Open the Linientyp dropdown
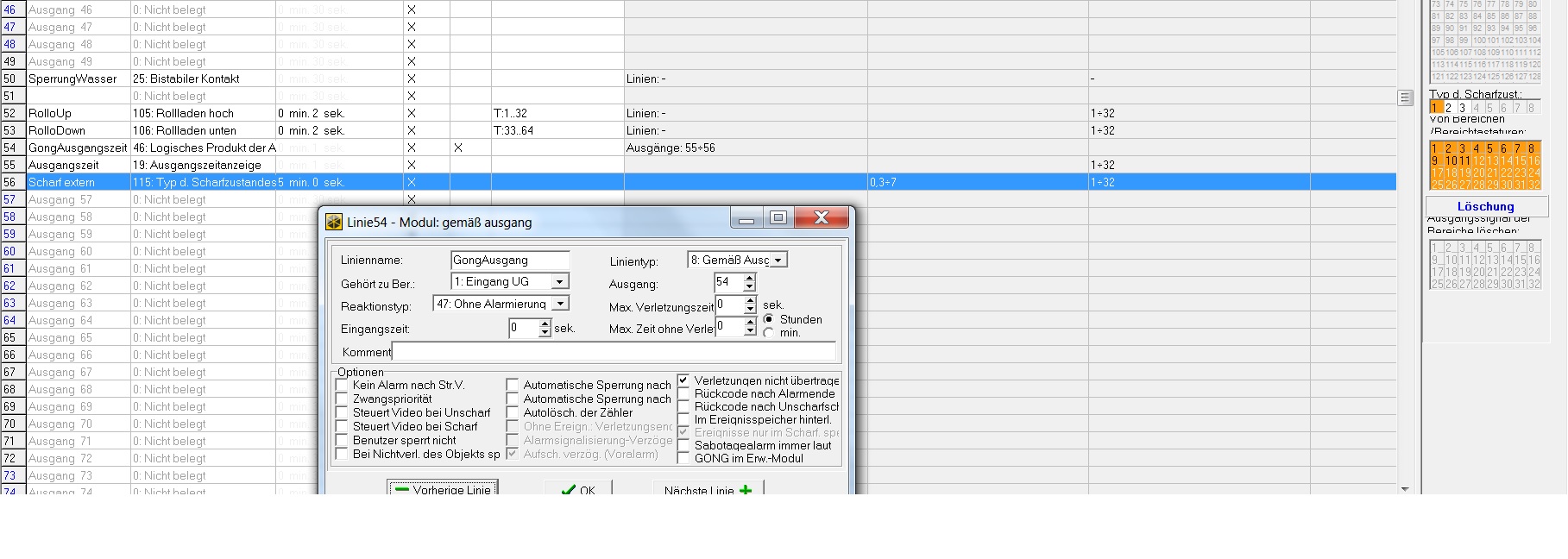The height and width of the screenshot is (559, 1568). coord(778,260)
